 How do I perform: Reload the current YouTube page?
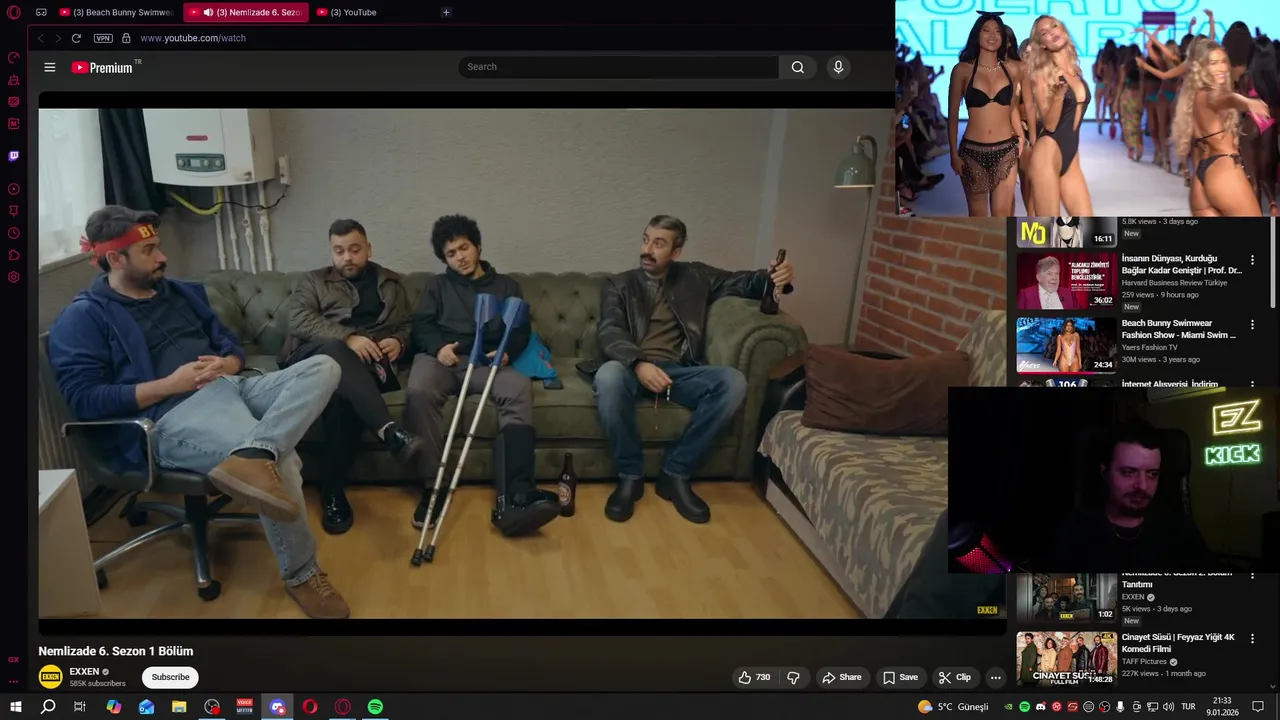pos(76,38)
